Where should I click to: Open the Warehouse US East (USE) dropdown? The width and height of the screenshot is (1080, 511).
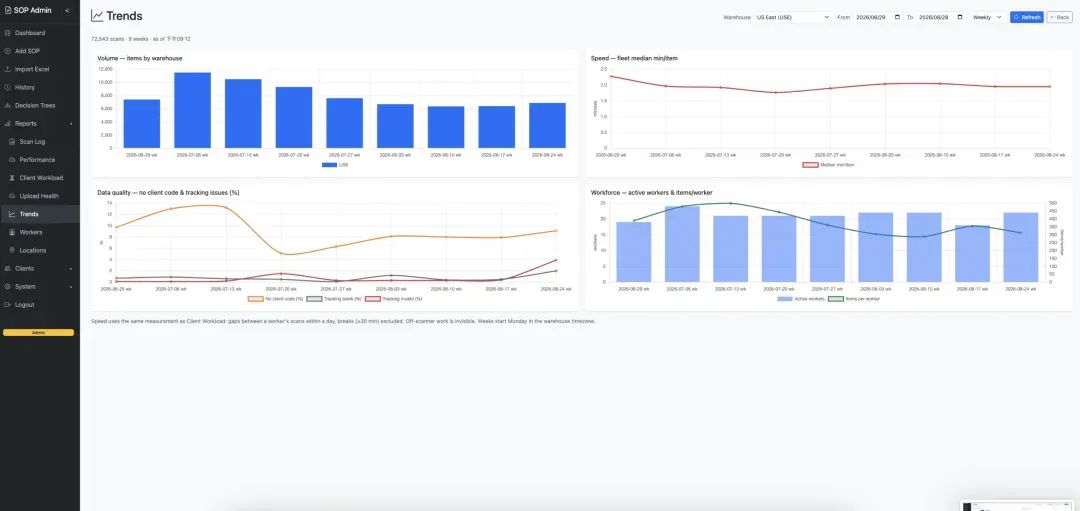coord(792,17)
